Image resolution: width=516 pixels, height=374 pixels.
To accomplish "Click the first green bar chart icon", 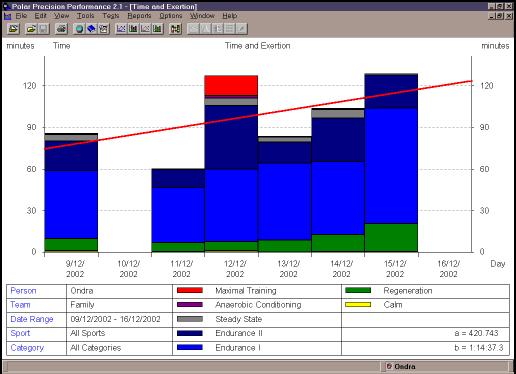I will (x=133, y=29).
